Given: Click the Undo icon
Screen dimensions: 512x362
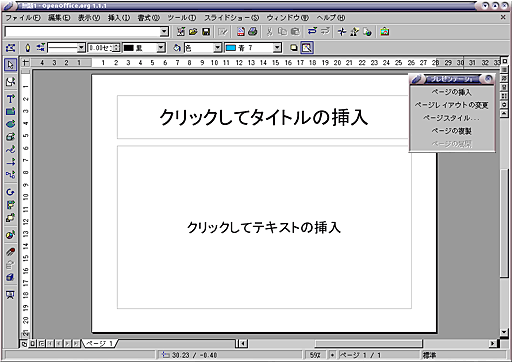Looking at the screenshot, I should [x=312, y=32].
